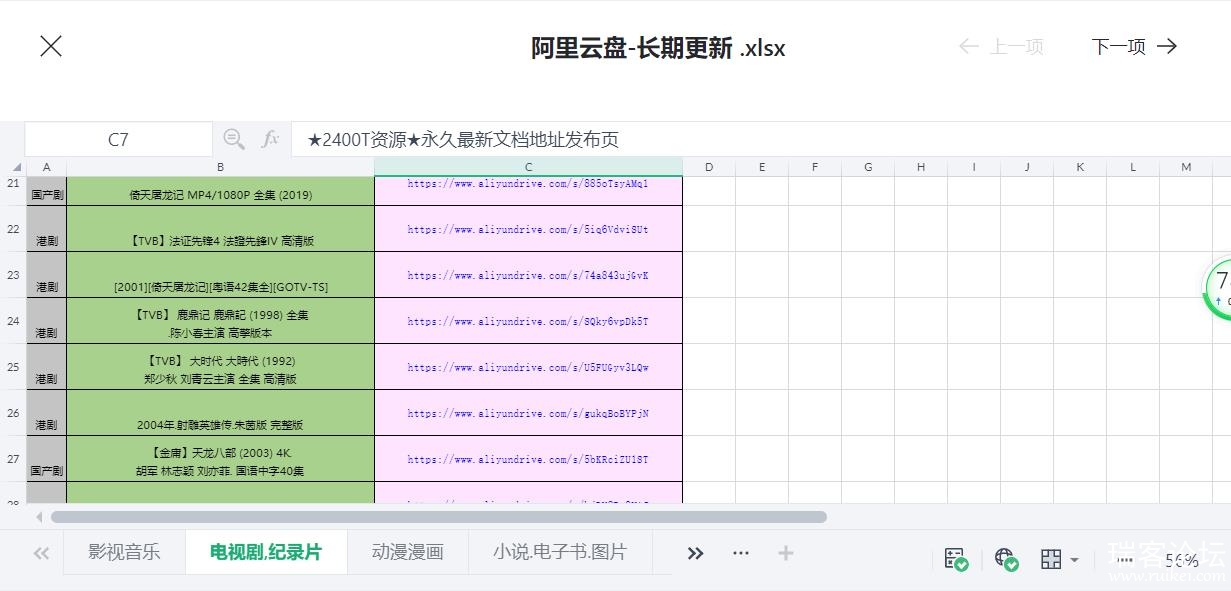Select cell 【TVB】鹿鼎记 (1998) 全集
Screen dimensions: 1231x591
[220, 321]
